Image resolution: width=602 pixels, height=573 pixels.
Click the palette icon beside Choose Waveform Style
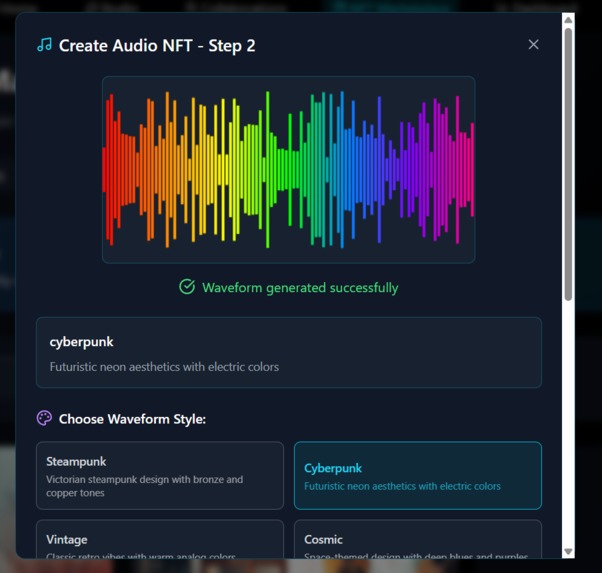[44, 418]
